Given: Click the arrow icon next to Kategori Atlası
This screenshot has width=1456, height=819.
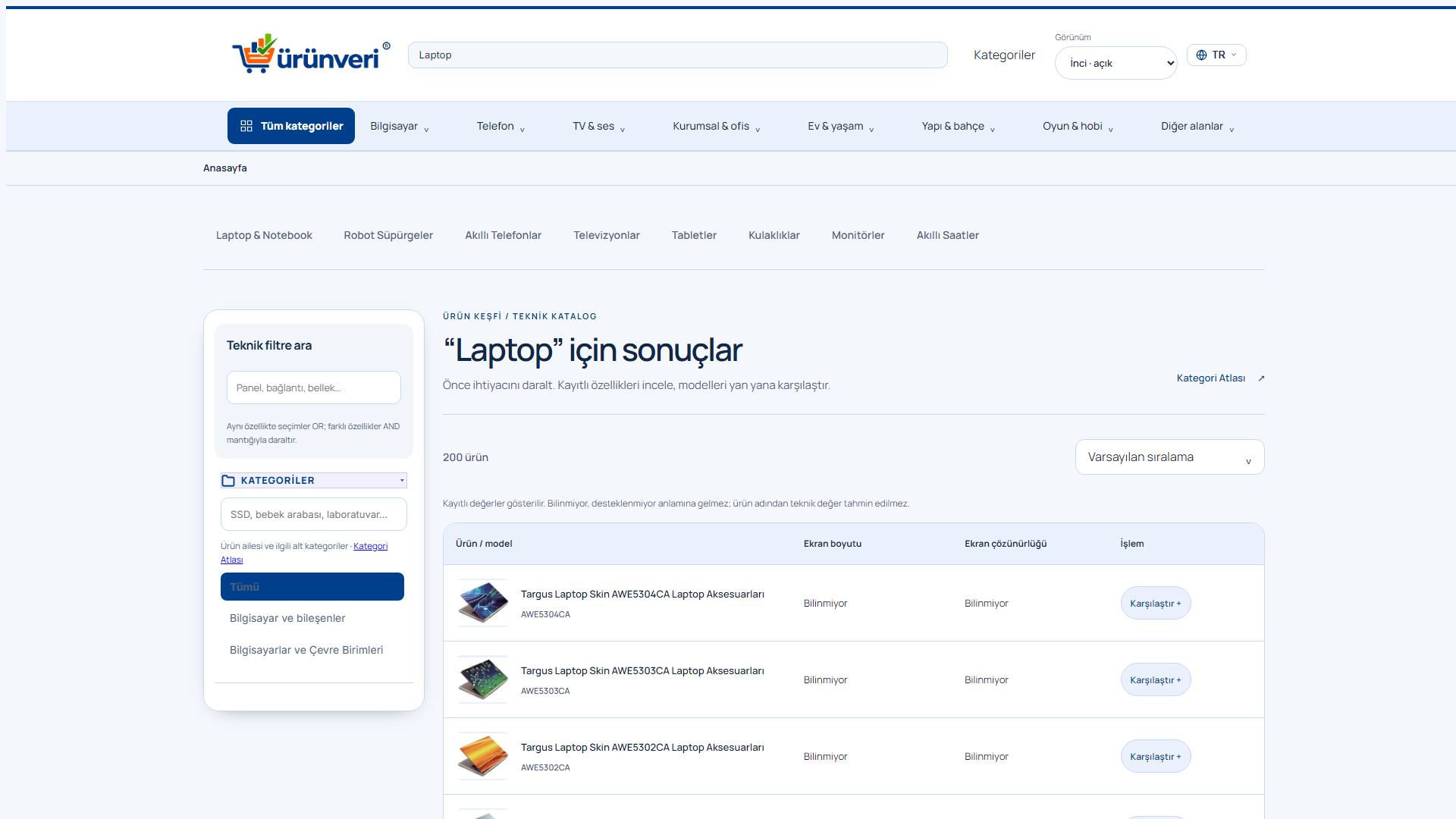Looking at the screenshot, I should coord(1261,378).
